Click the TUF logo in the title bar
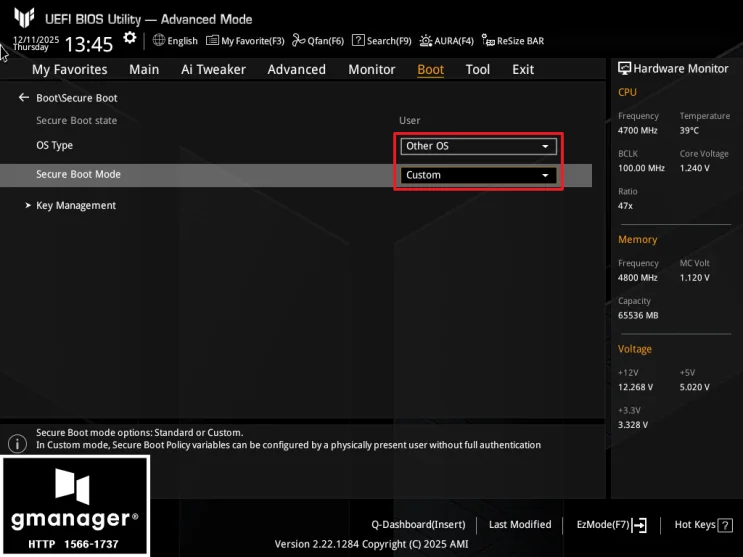Screen dimensions: 743x557 click(x=24, y=18)
